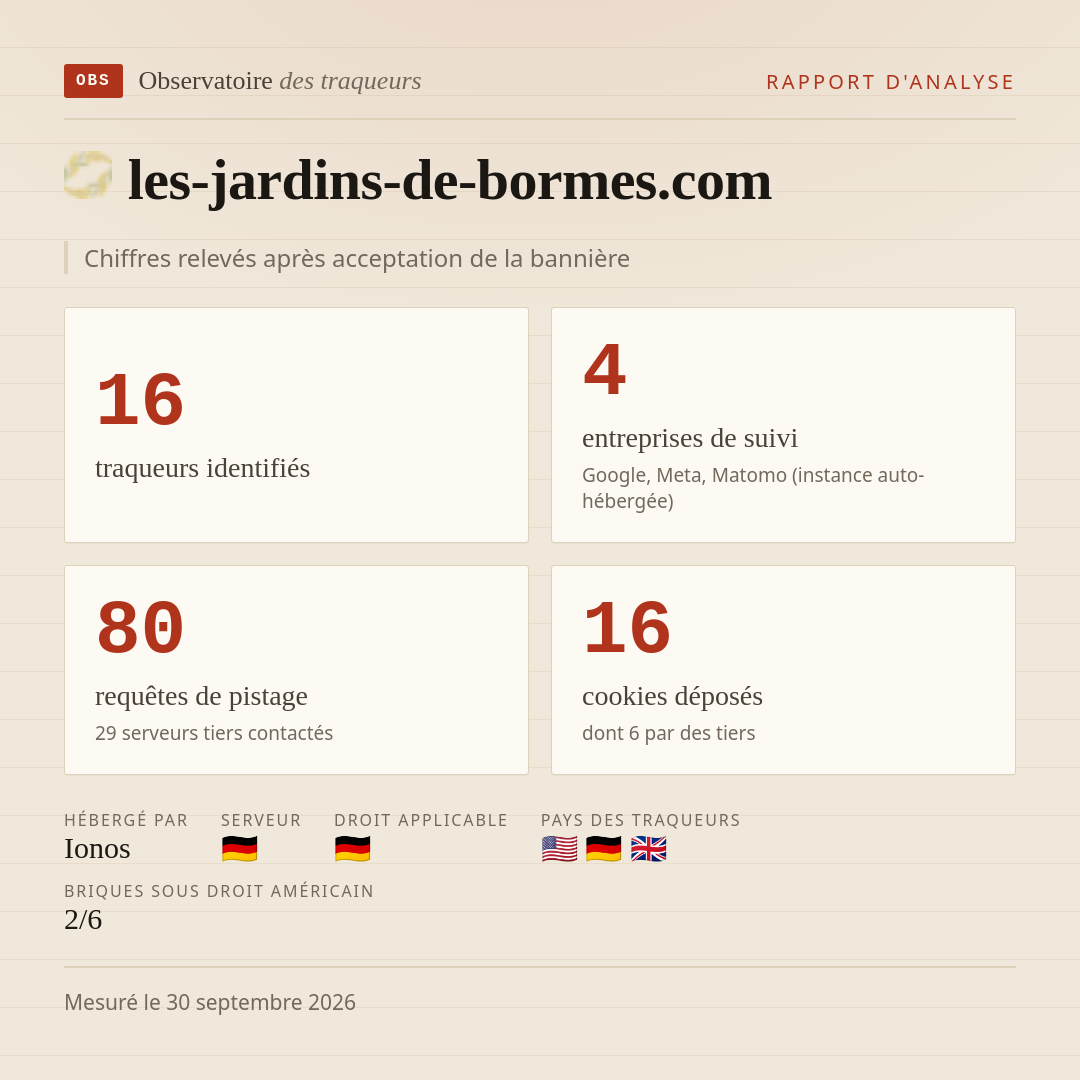The height and width of the screenshot is (1080, 1080).
Task: Click the Hébergé par label
Action: click(126, 820)
